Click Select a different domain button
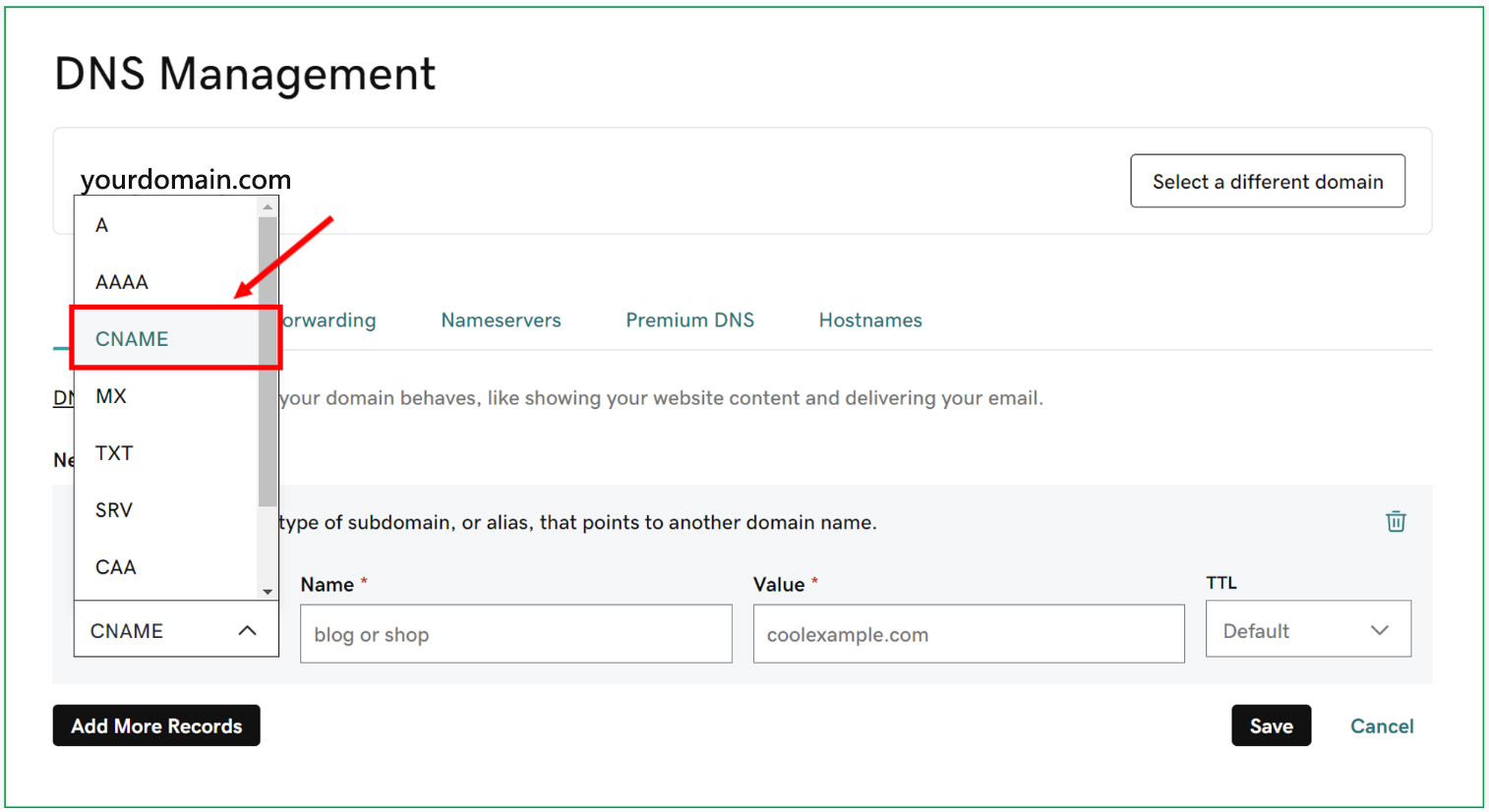Screen dimensions: 1489x812 tap(1267, 181)
